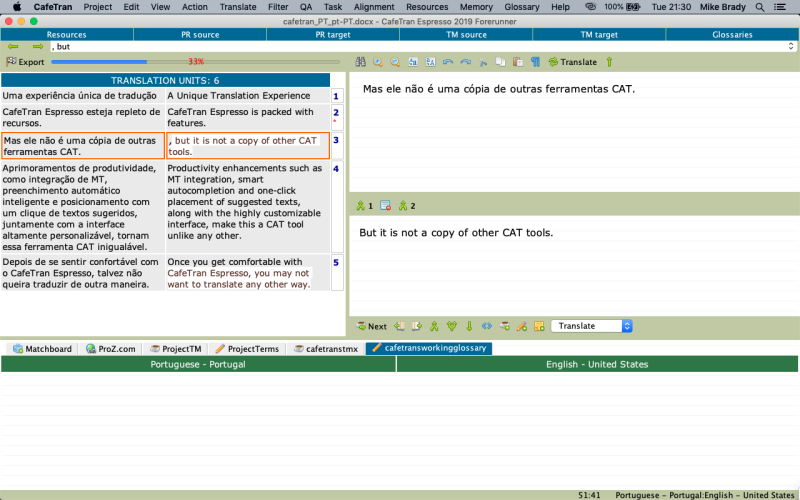This screenshot has height=500, width=800.
Task: Click the yellow add note icon
Action: click(539, 326)
